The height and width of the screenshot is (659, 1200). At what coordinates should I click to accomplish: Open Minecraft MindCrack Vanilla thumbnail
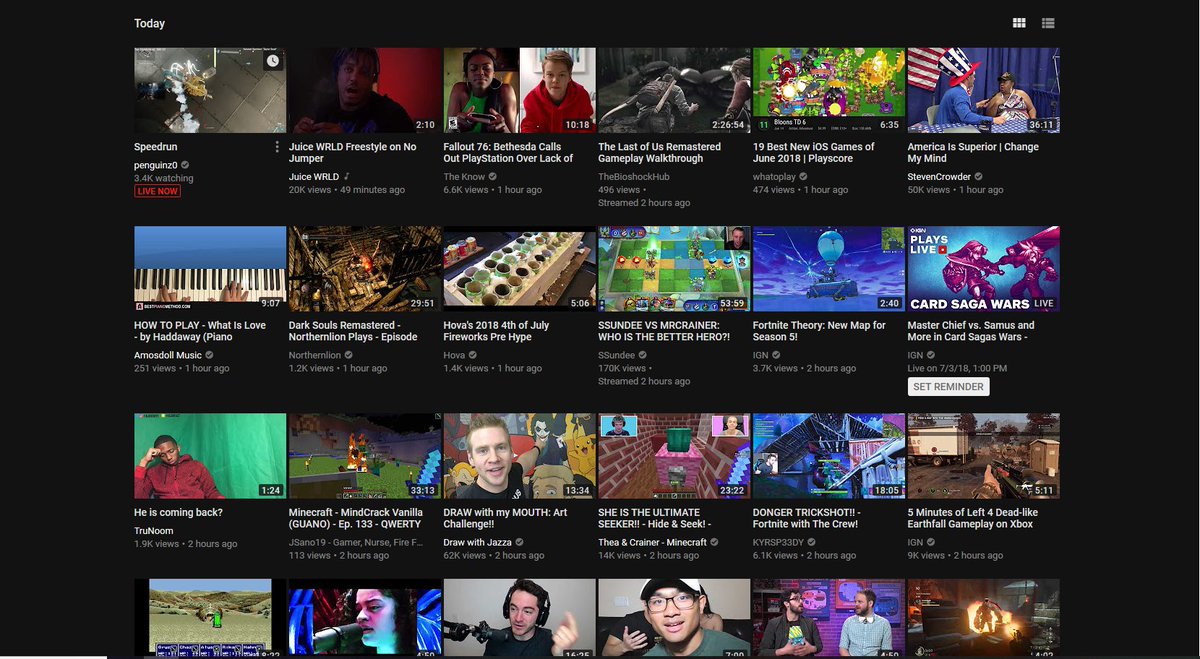(364, 456)
